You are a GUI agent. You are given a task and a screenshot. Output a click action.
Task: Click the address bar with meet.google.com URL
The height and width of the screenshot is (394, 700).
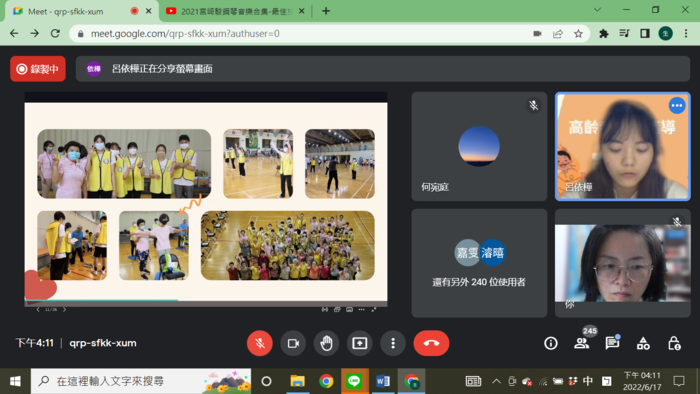pos(304,33)
